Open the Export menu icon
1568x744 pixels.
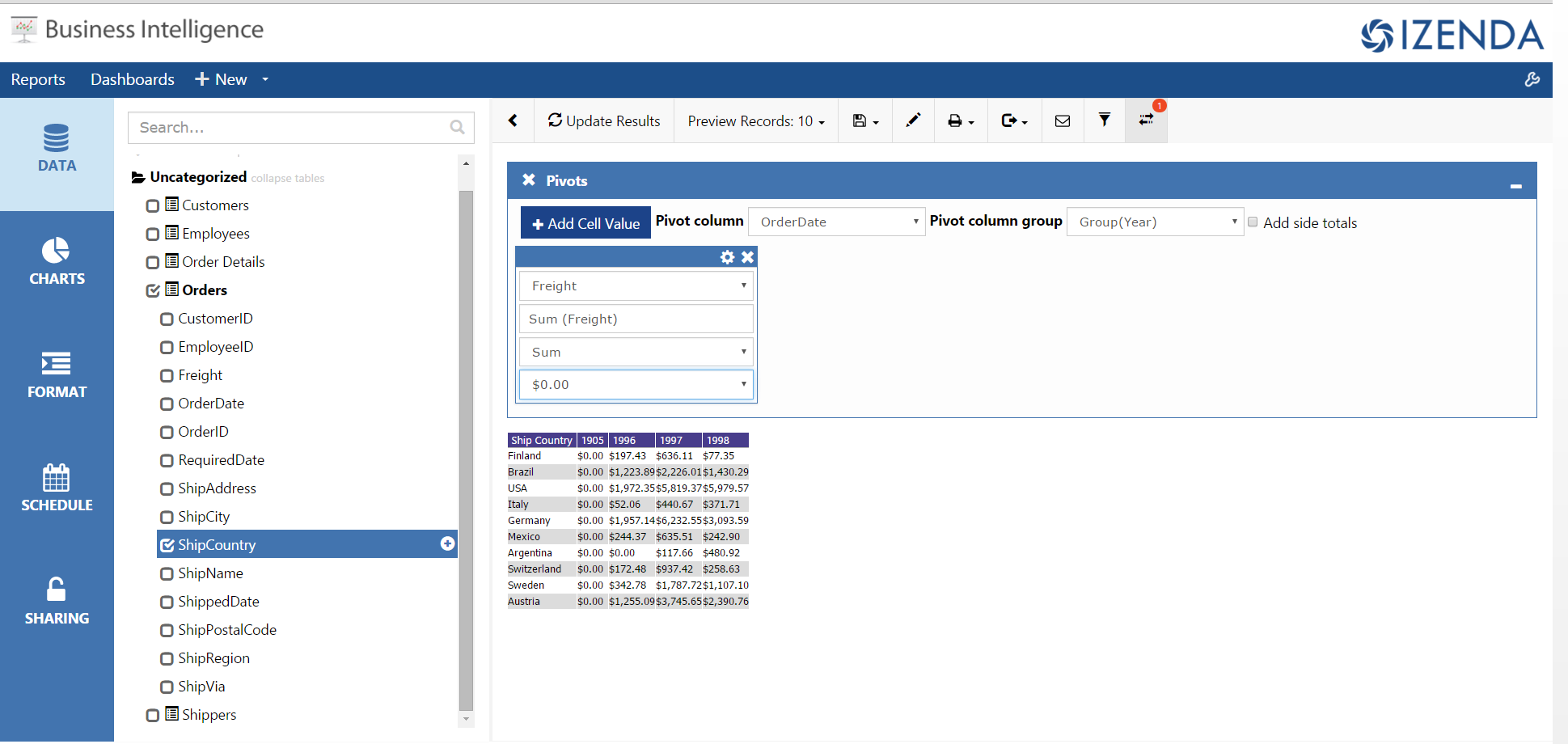1014,120
